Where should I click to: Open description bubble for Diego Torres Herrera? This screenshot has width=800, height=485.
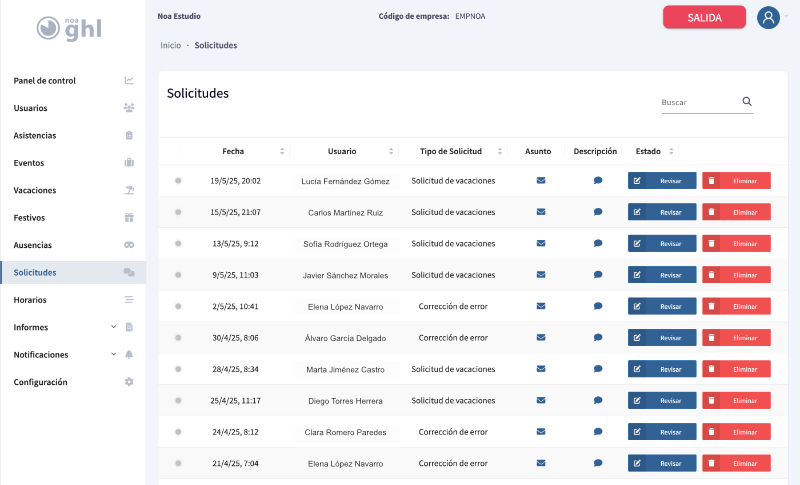(598, 400)
